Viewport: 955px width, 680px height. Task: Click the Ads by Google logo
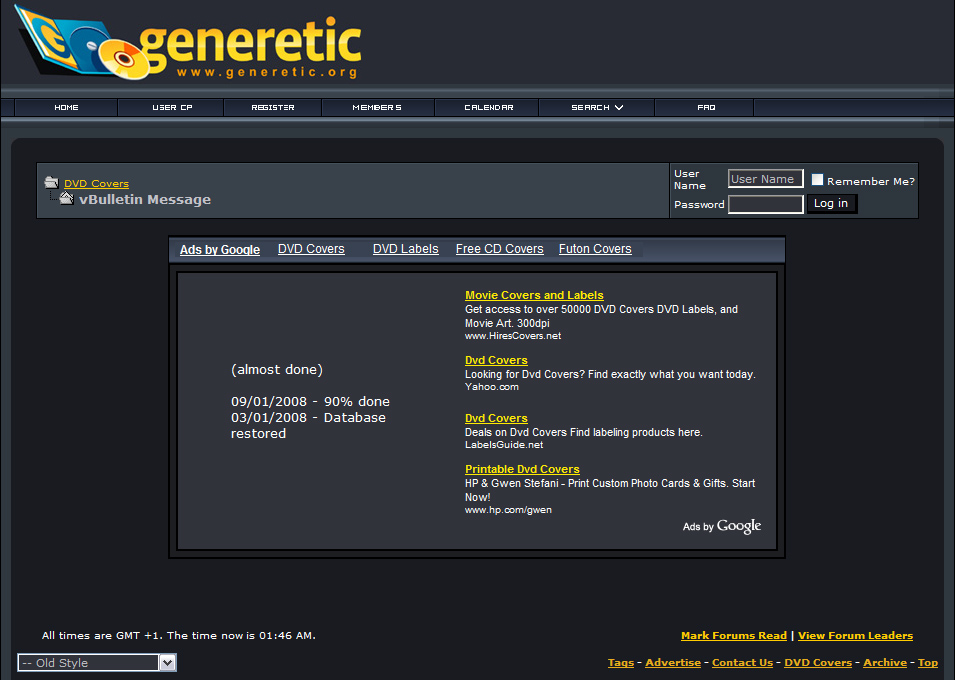point(721,526)
